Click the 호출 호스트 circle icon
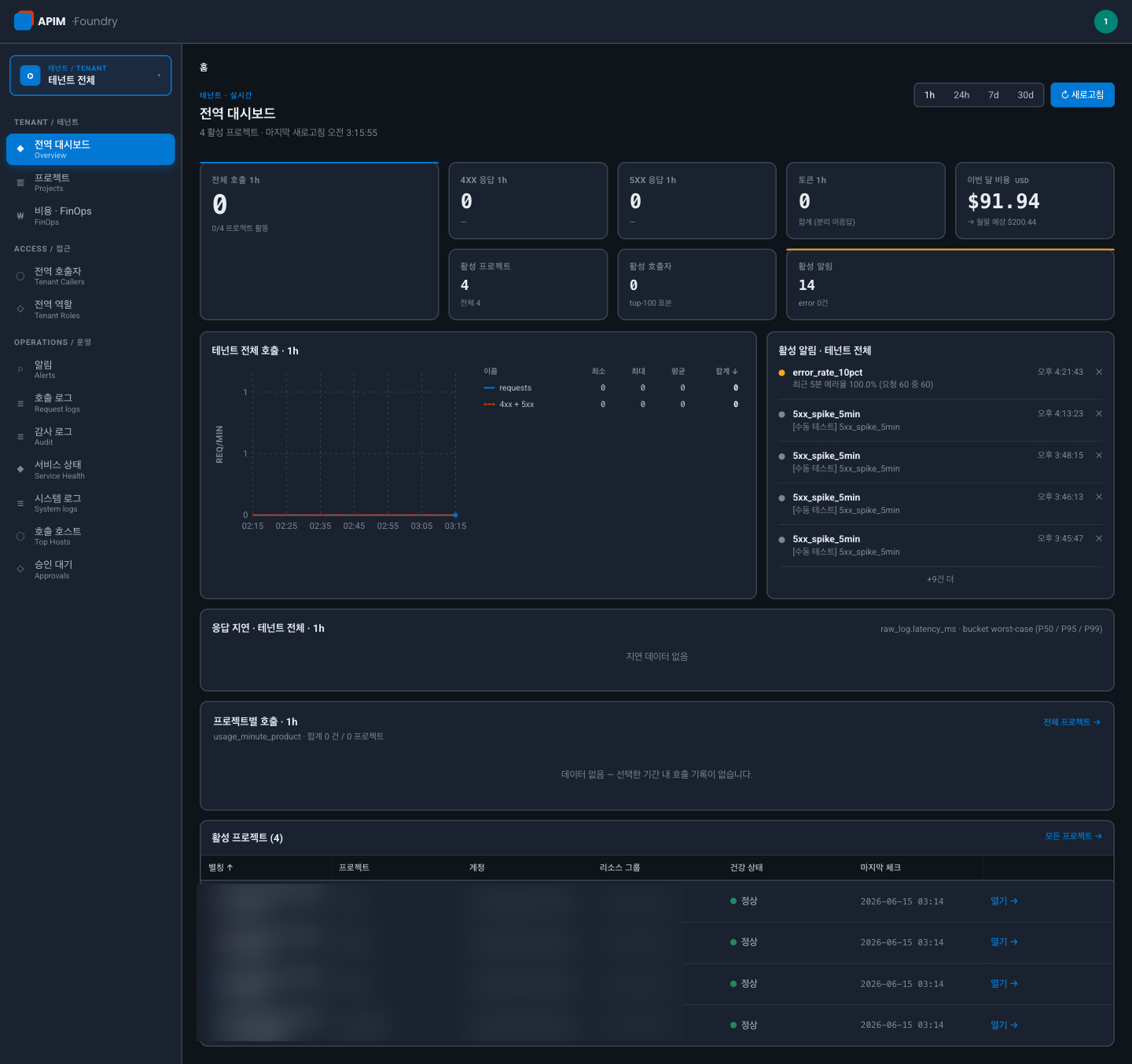Image resolution: width=1132 pixels, height=1064 pixels. point(20,537)
